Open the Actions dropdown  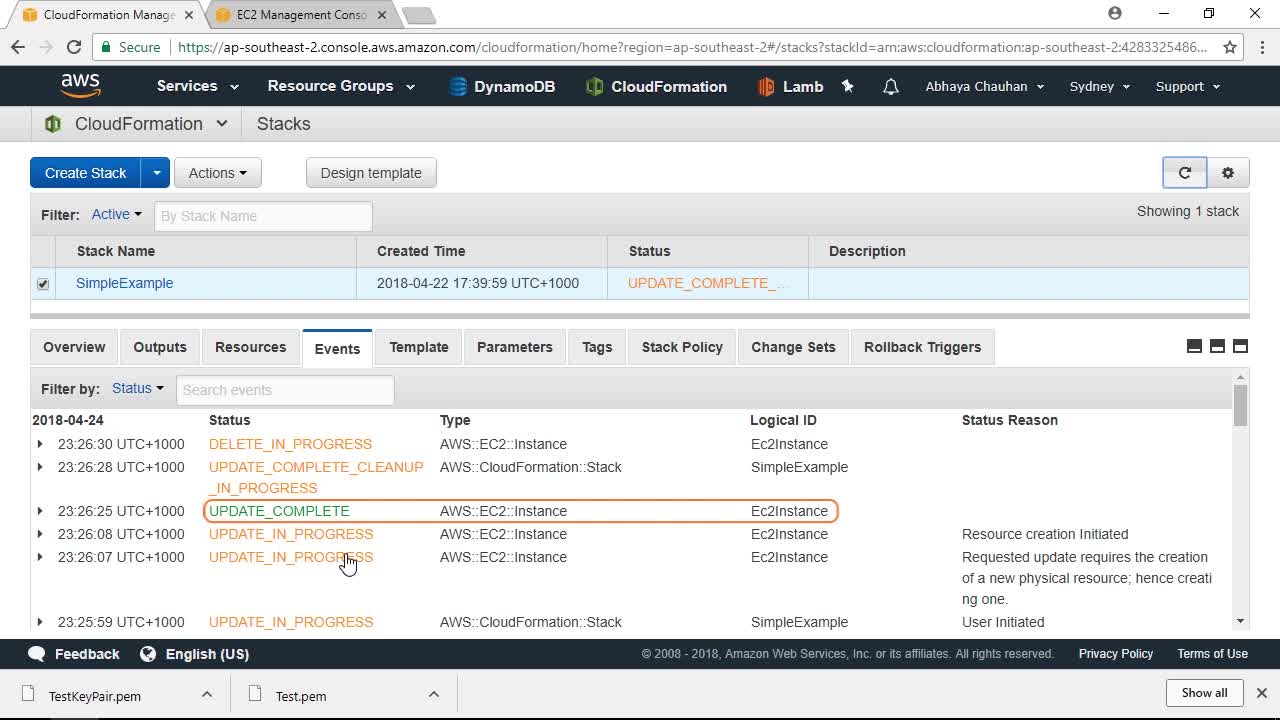pyautogui.click(x=218, y=173)
